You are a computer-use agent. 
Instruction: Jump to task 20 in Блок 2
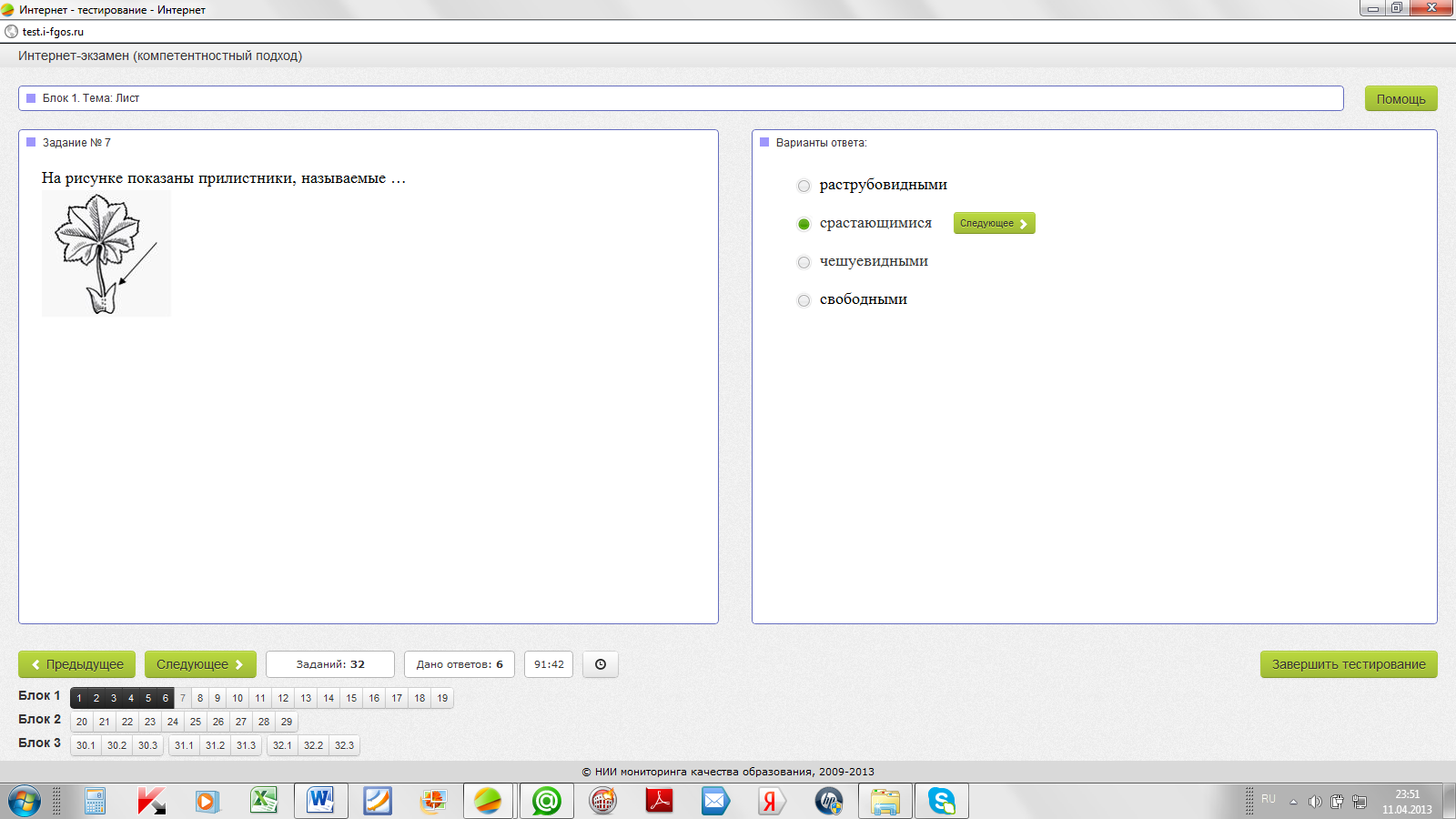click(82, 722)
